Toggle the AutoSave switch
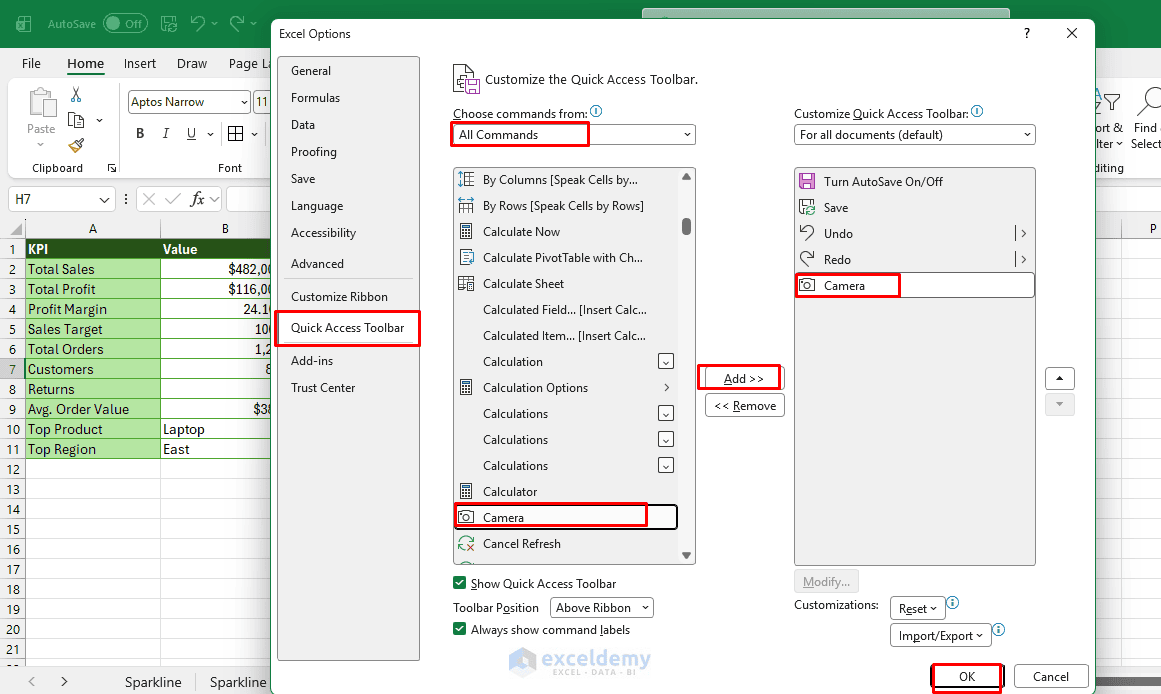This screenshot has height=694, width=1161. click(125, 24)
